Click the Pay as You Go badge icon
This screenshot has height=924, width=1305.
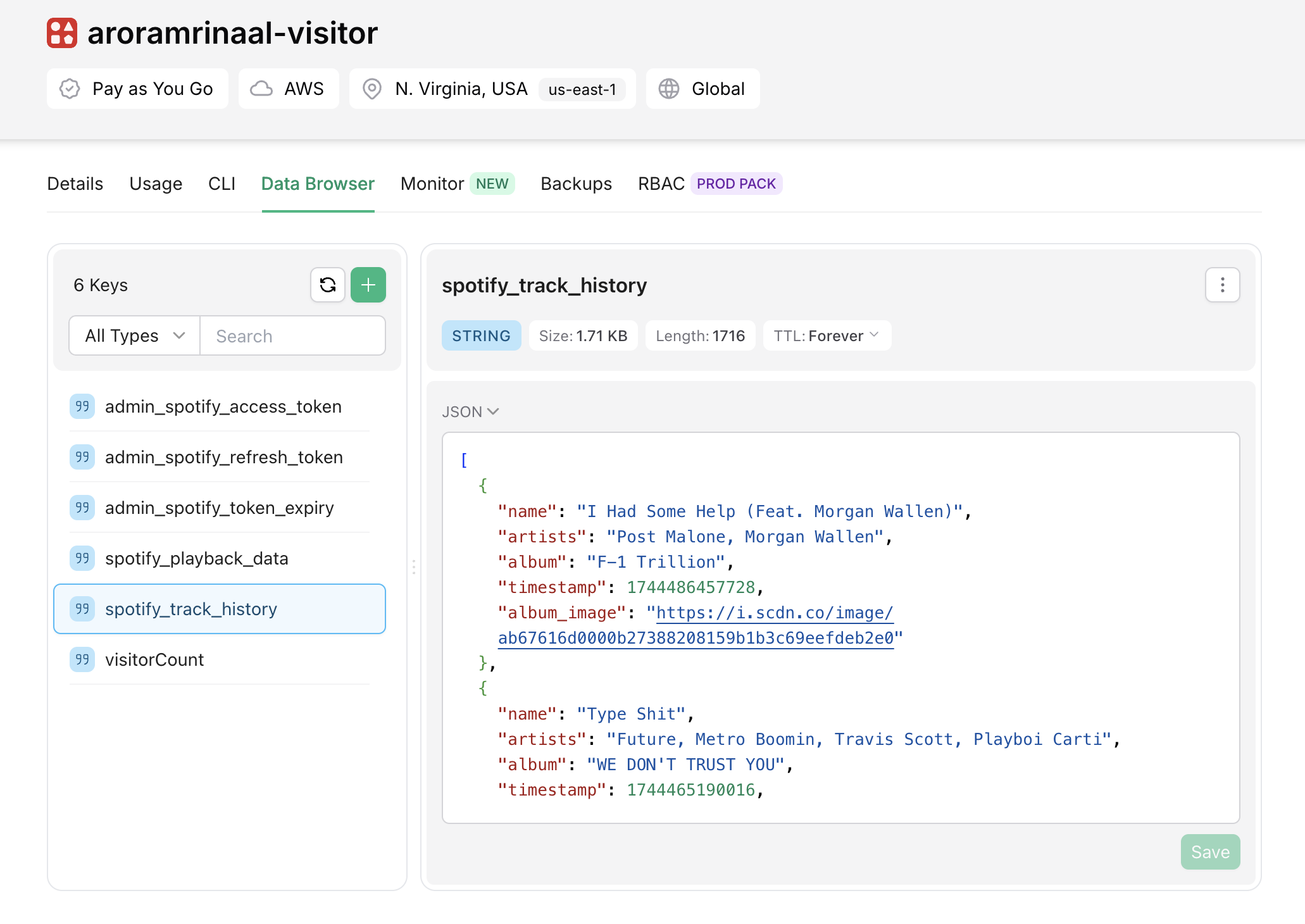70,89
